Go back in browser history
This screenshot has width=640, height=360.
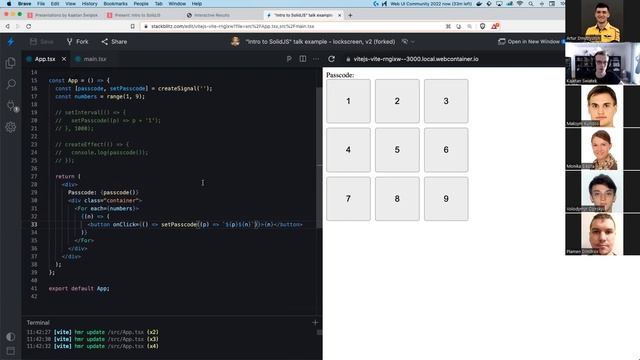(x=7, y=26)
